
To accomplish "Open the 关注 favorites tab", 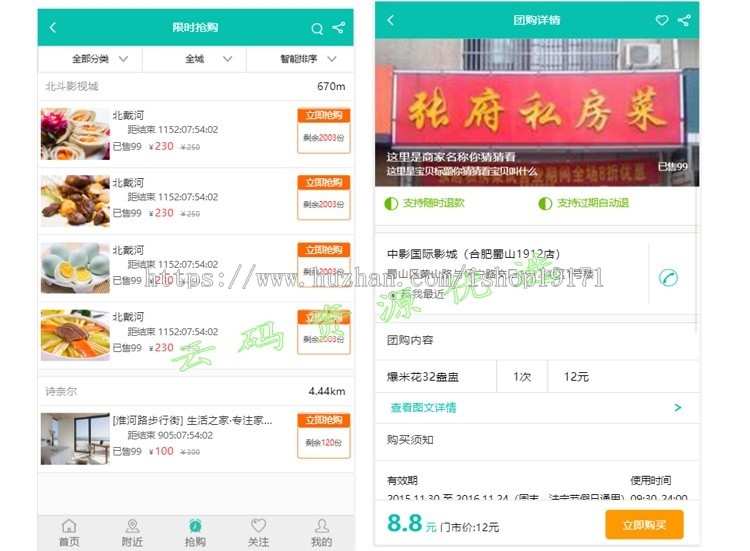I will (x=258, y=531).
